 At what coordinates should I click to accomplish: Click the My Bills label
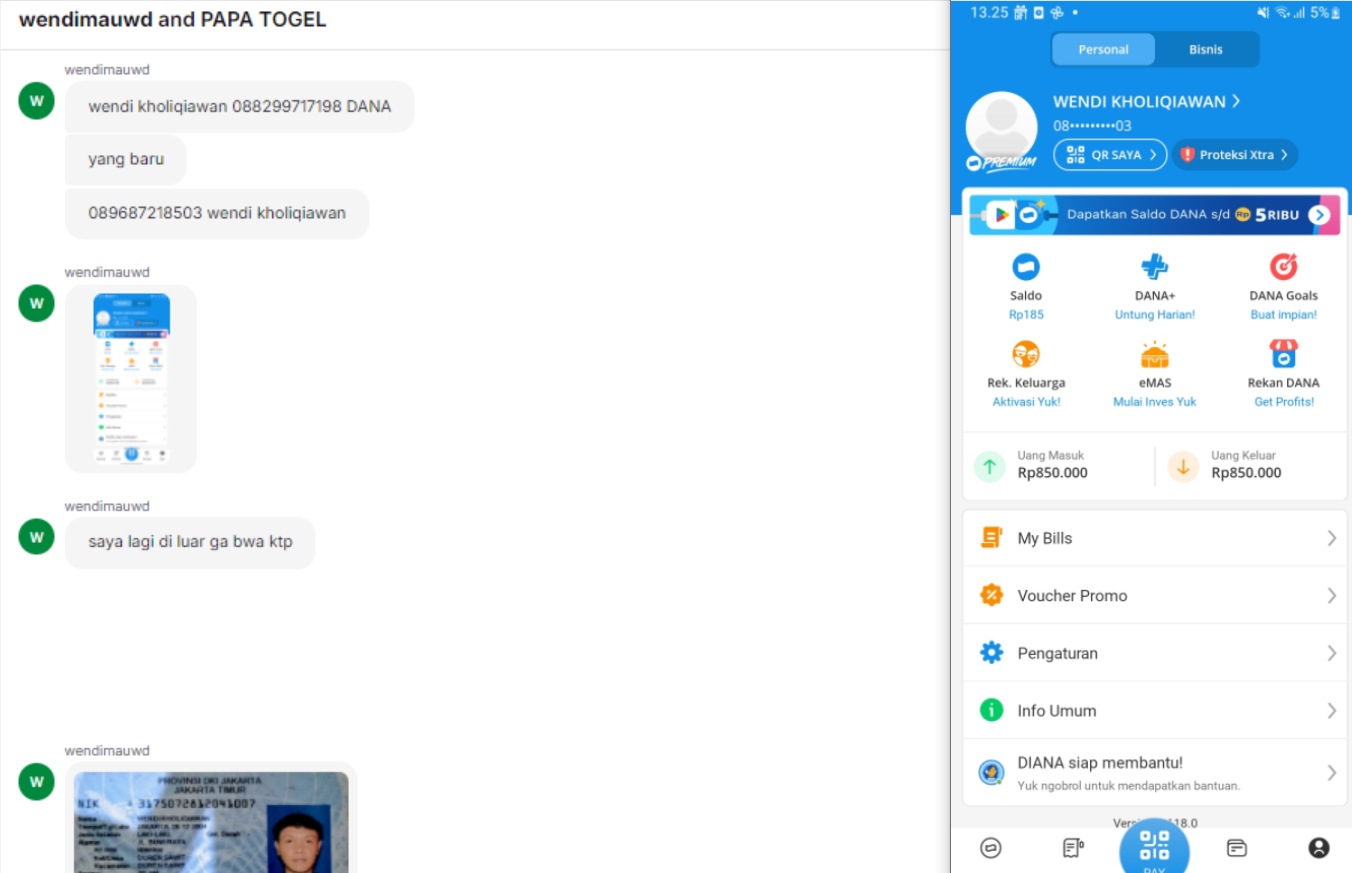point(1045,538)
